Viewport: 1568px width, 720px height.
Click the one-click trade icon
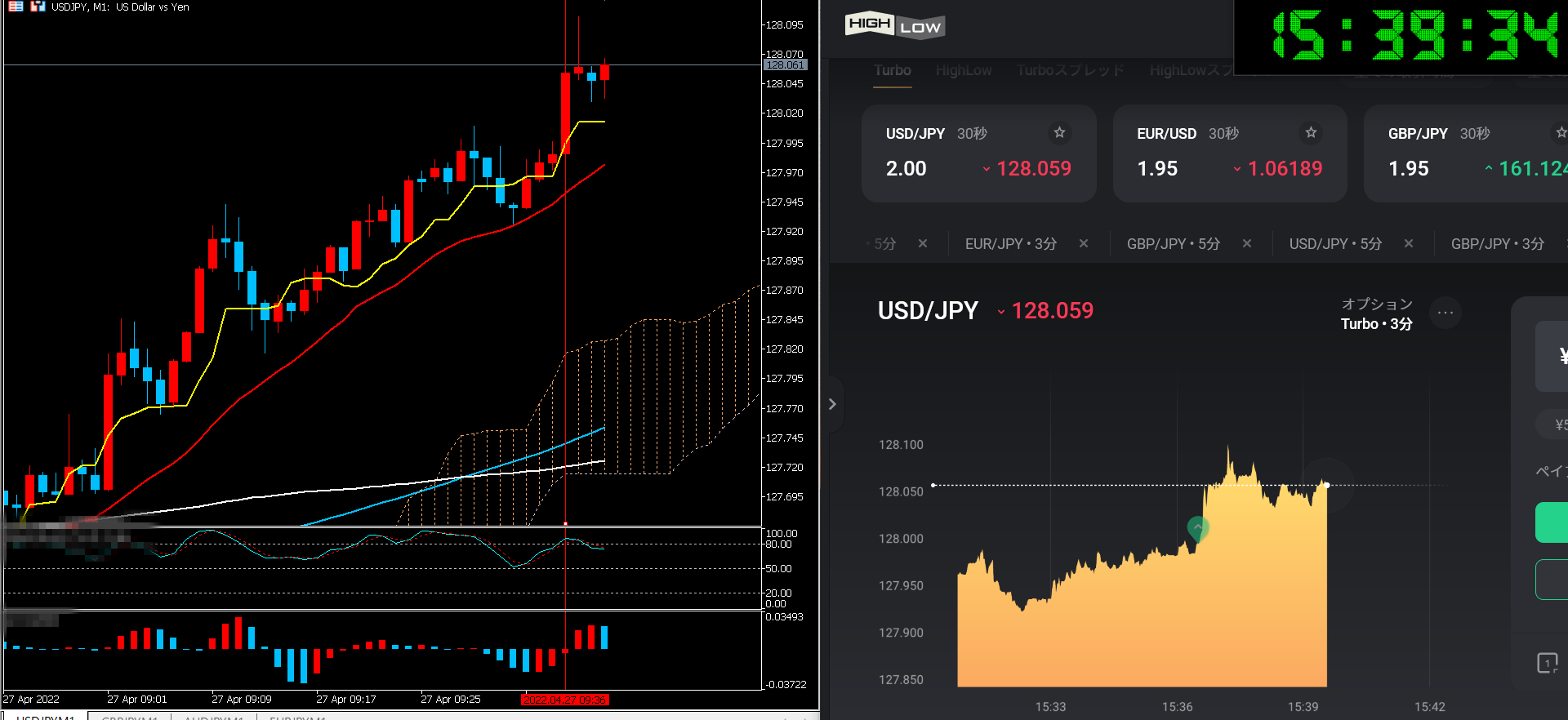pos(1547,663)
